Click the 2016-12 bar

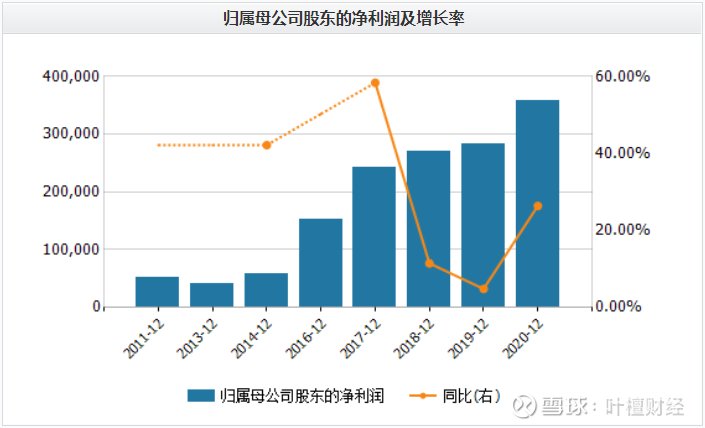pyautogui.click(x=321, y=263)
